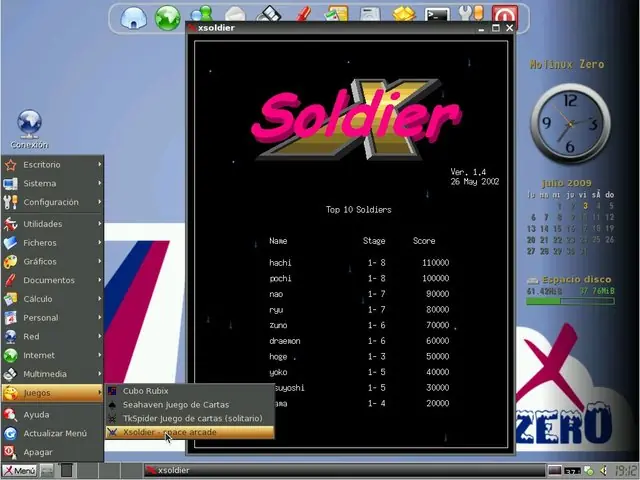Click the volume speaker tray icon

(603, 471)
